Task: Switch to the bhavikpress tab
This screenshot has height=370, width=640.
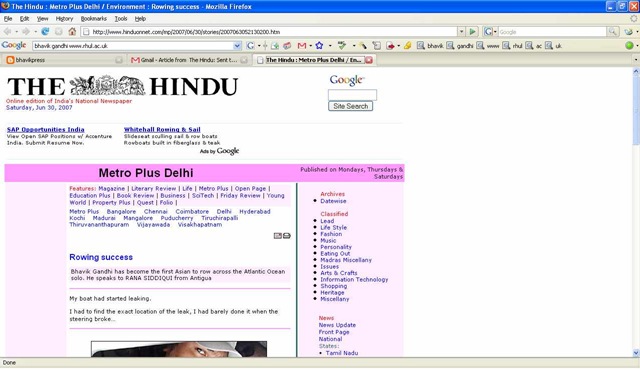Action: click(63, 60)
